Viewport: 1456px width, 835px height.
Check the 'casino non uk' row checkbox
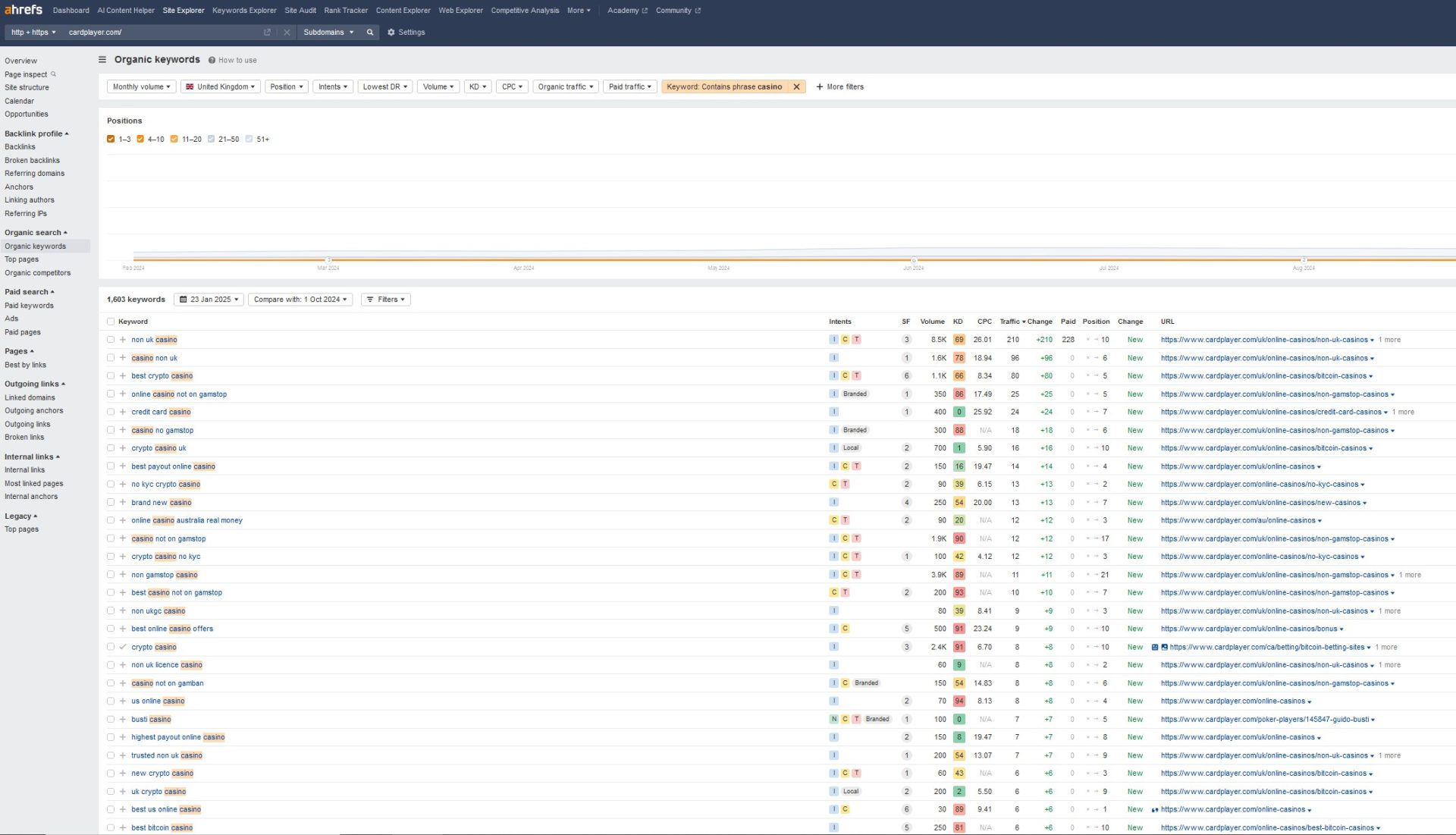(111, 358)
